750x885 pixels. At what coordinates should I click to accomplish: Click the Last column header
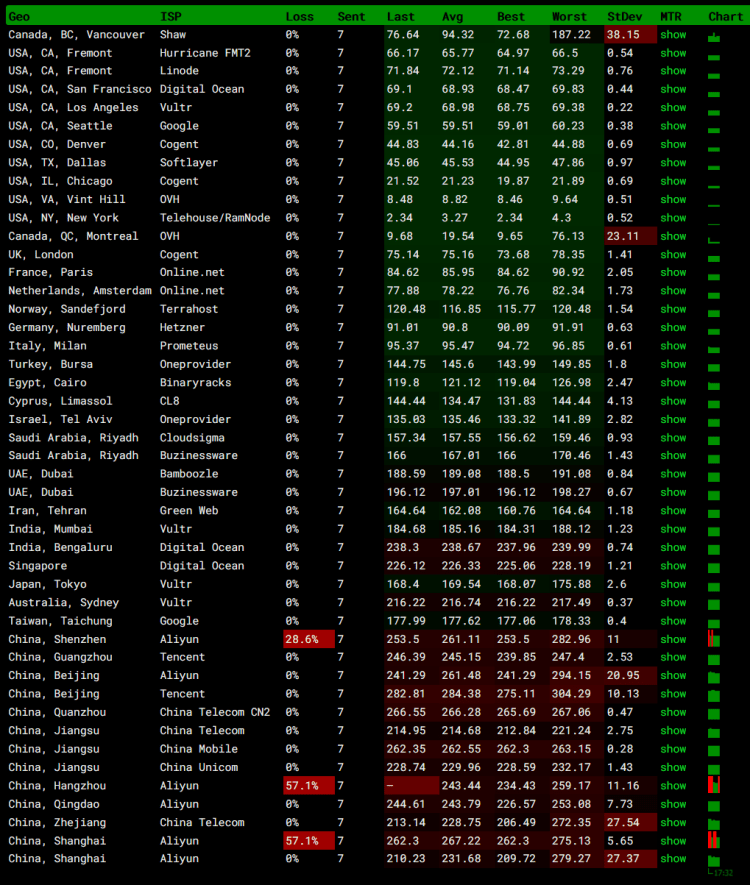click(x=401, y=17)
